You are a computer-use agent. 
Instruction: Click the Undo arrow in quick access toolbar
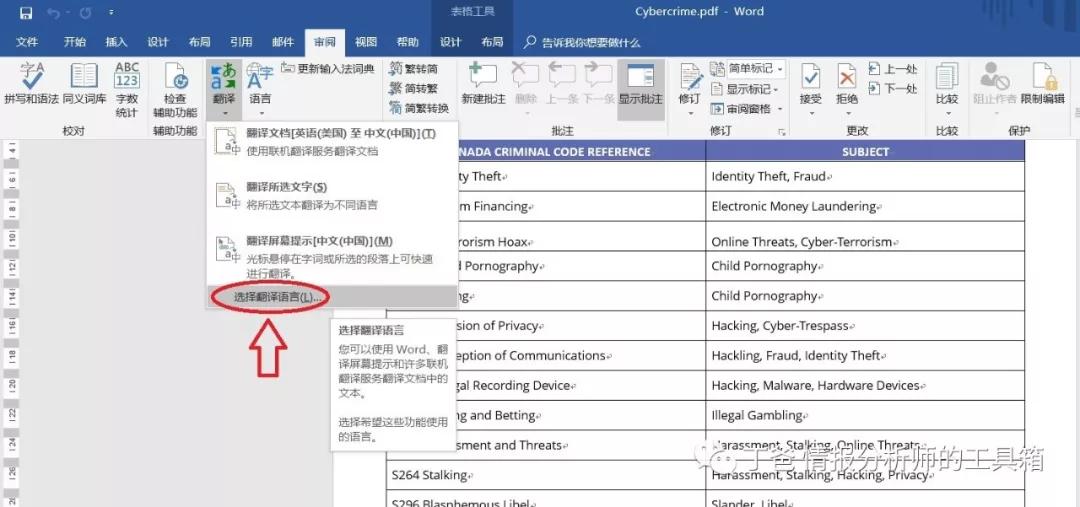(54, 12)
